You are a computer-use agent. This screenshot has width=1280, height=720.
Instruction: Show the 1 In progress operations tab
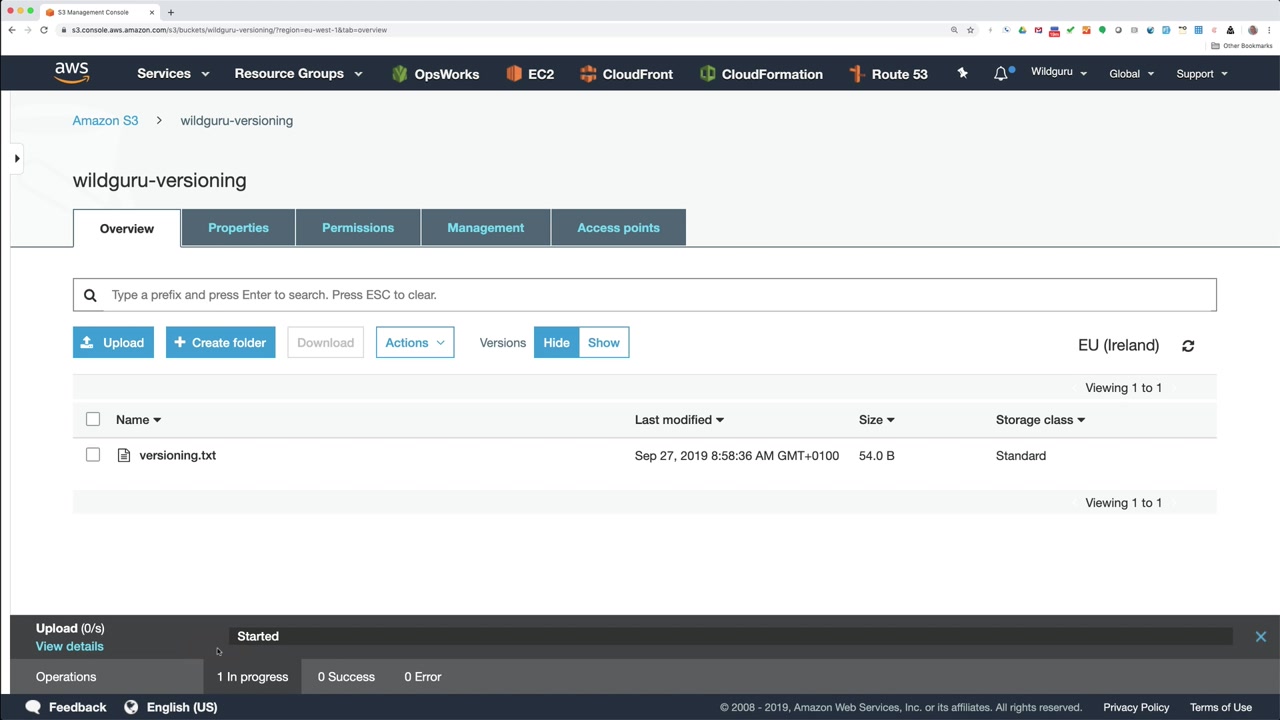[x=252, y=677]
